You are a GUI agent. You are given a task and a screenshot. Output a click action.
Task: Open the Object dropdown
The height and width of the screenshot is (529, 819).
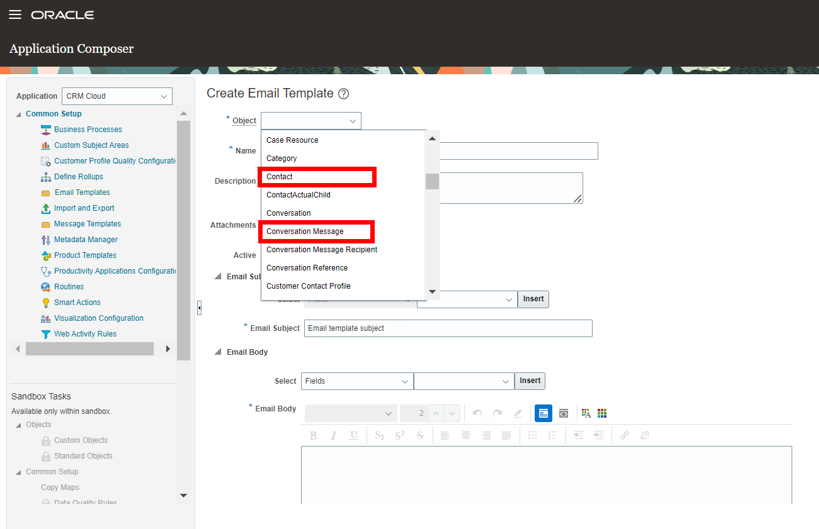[311, 121]
